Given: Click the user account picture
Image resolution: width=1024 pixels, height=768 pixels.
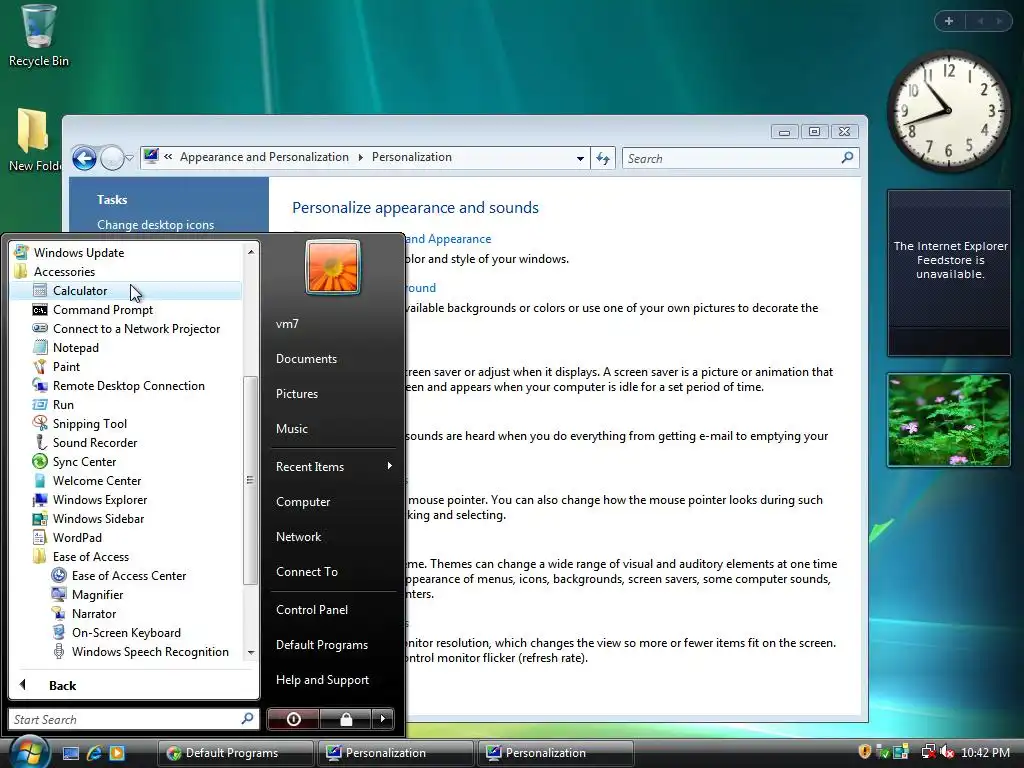Looking at the screenshot, I should [332, 267].
